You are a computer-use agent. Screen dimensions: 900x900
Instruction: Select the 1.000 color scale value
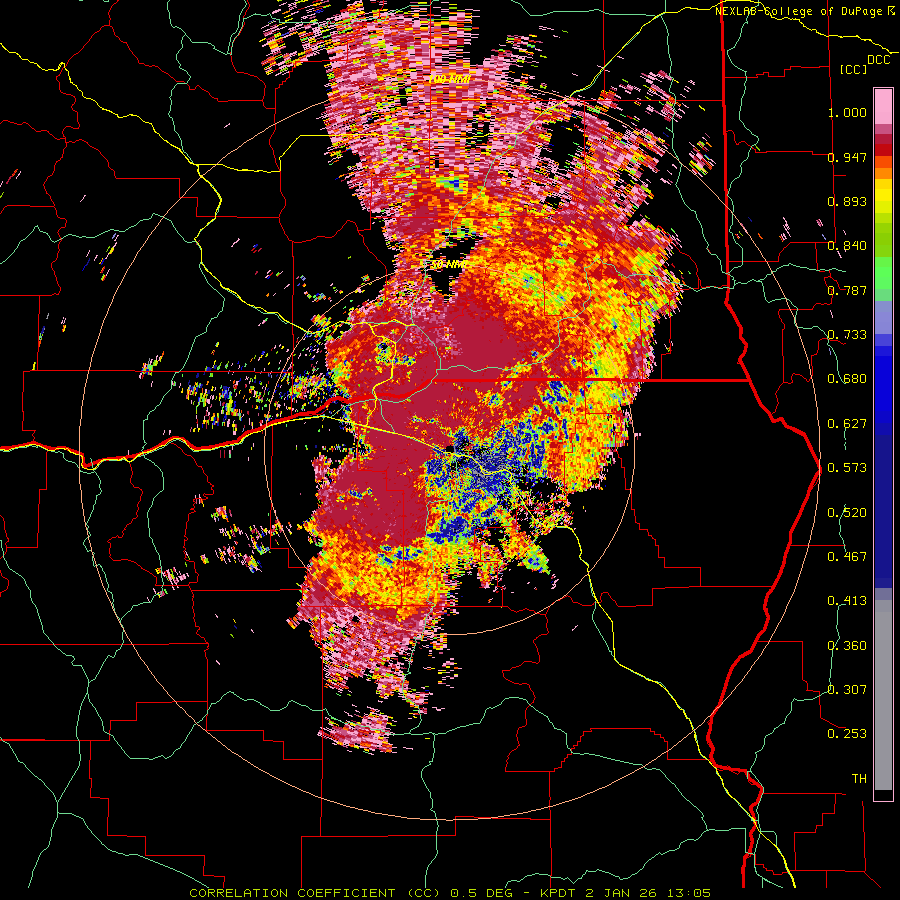[x=847, y=112]
